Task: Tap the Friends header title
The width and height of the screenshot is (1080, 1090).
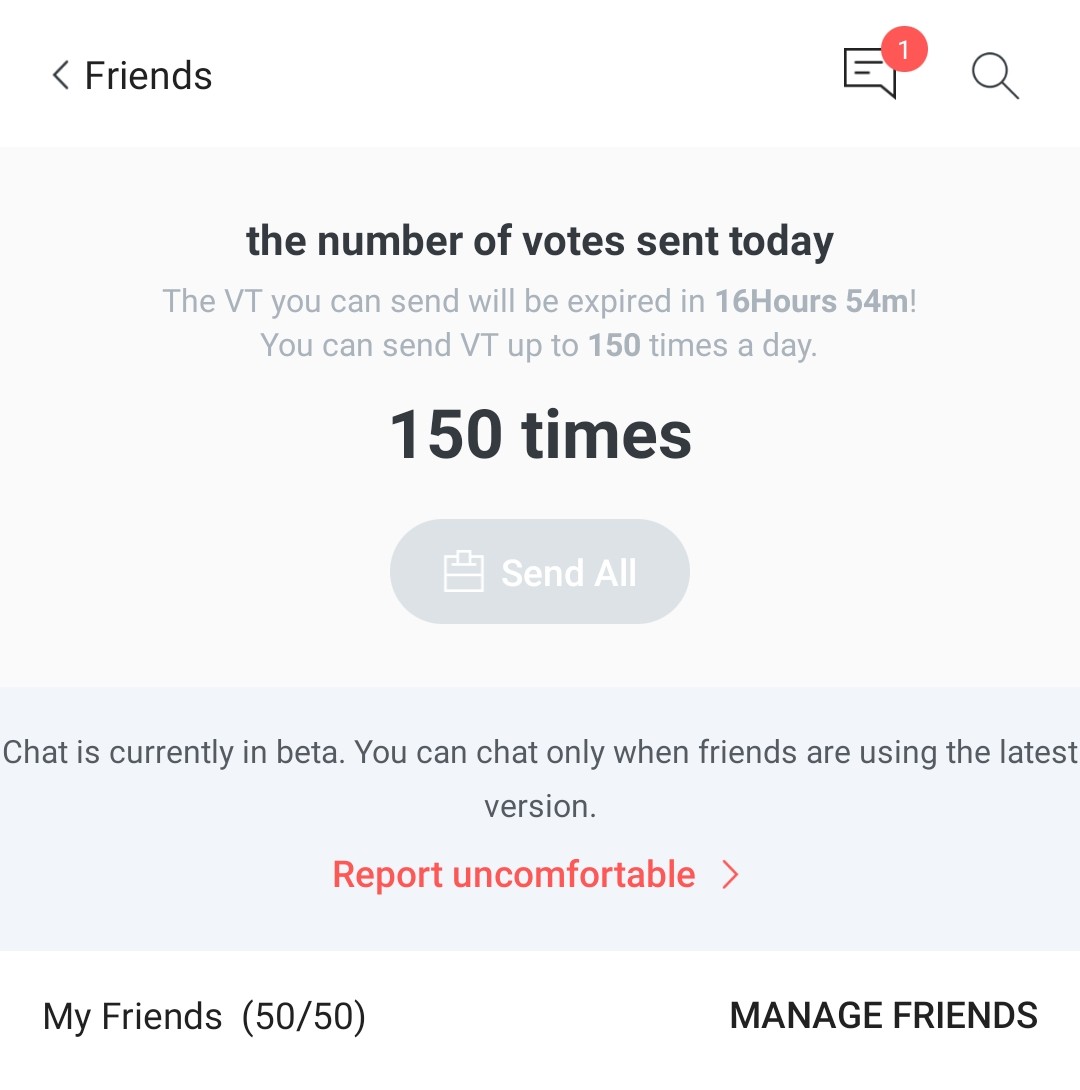Action: (x=148, y=75)
